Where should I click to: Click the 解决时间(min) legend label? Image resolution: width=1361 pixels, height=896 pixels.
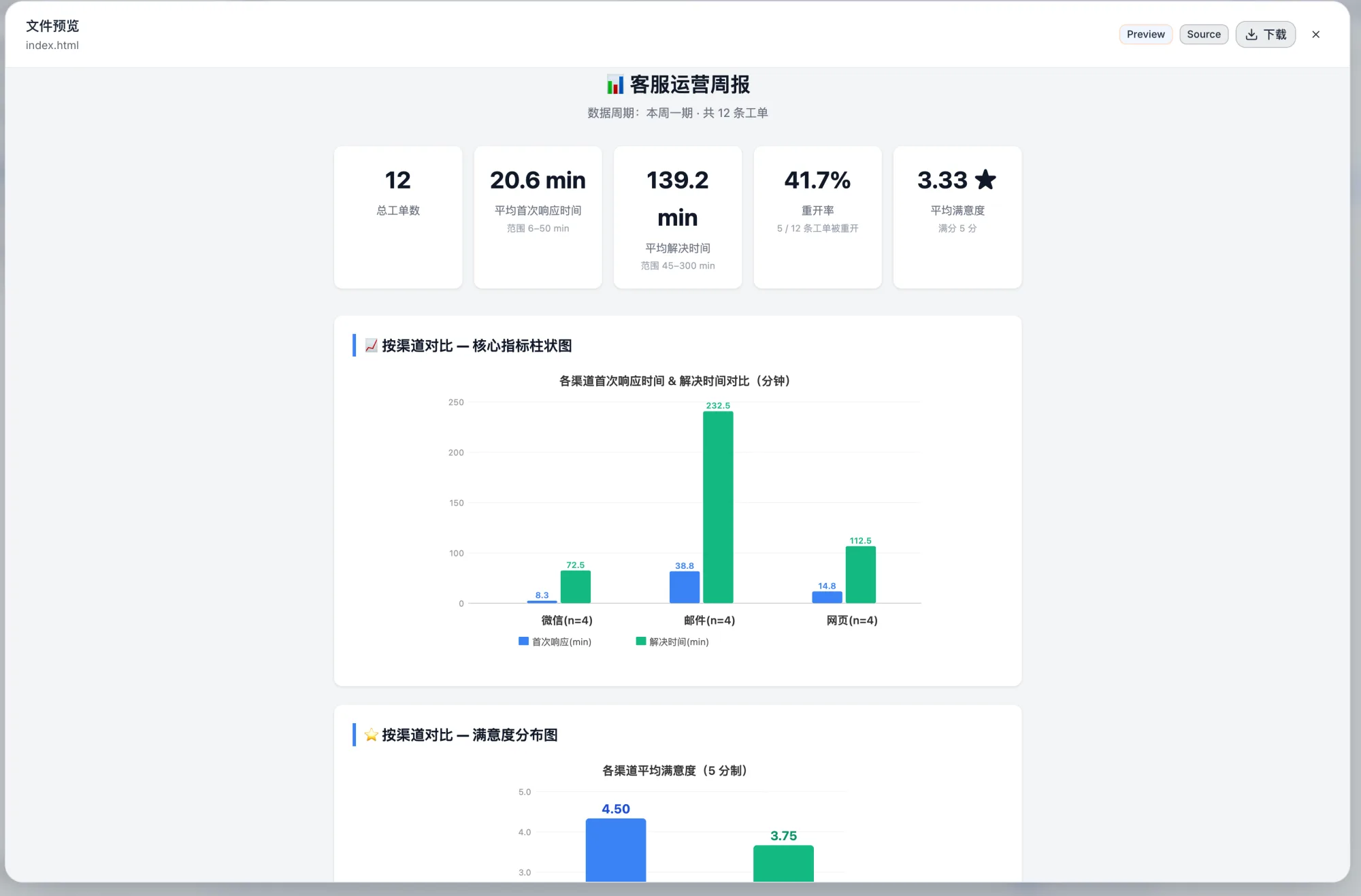coord(678,642)
